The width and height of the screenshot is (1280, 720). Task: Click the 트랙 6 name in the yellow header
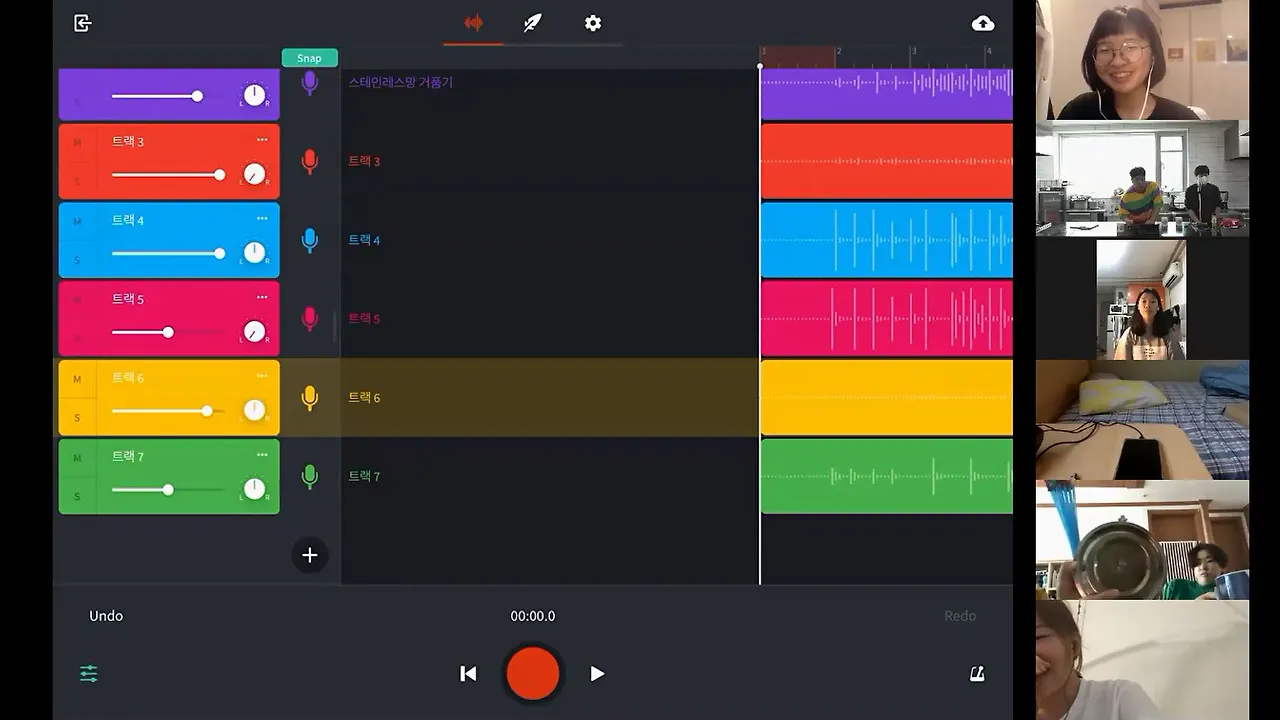(128, 378)
